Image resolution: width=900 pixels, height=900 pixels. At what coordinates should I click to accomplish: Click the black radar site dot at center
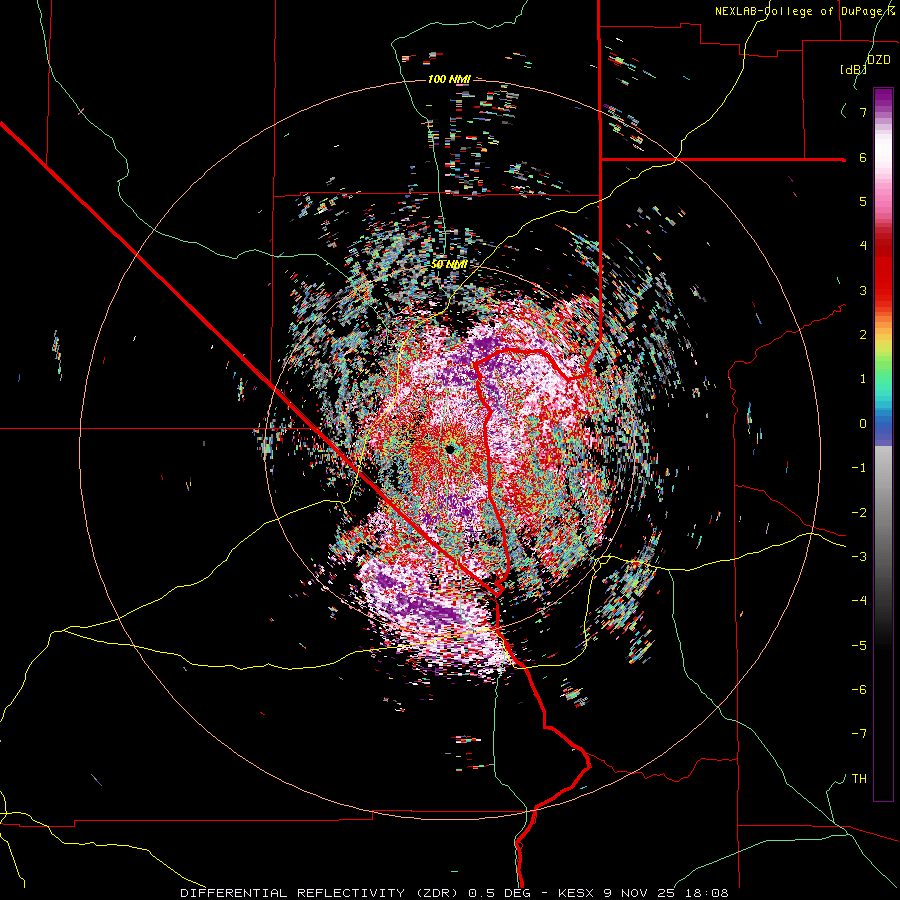(x=450, y=449)
